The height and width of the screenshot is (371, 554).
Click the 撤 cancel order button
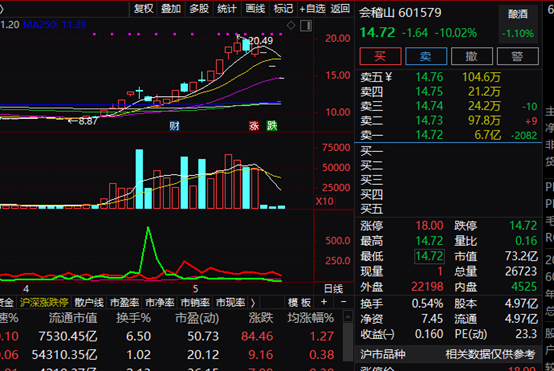[x=472, y=56]
